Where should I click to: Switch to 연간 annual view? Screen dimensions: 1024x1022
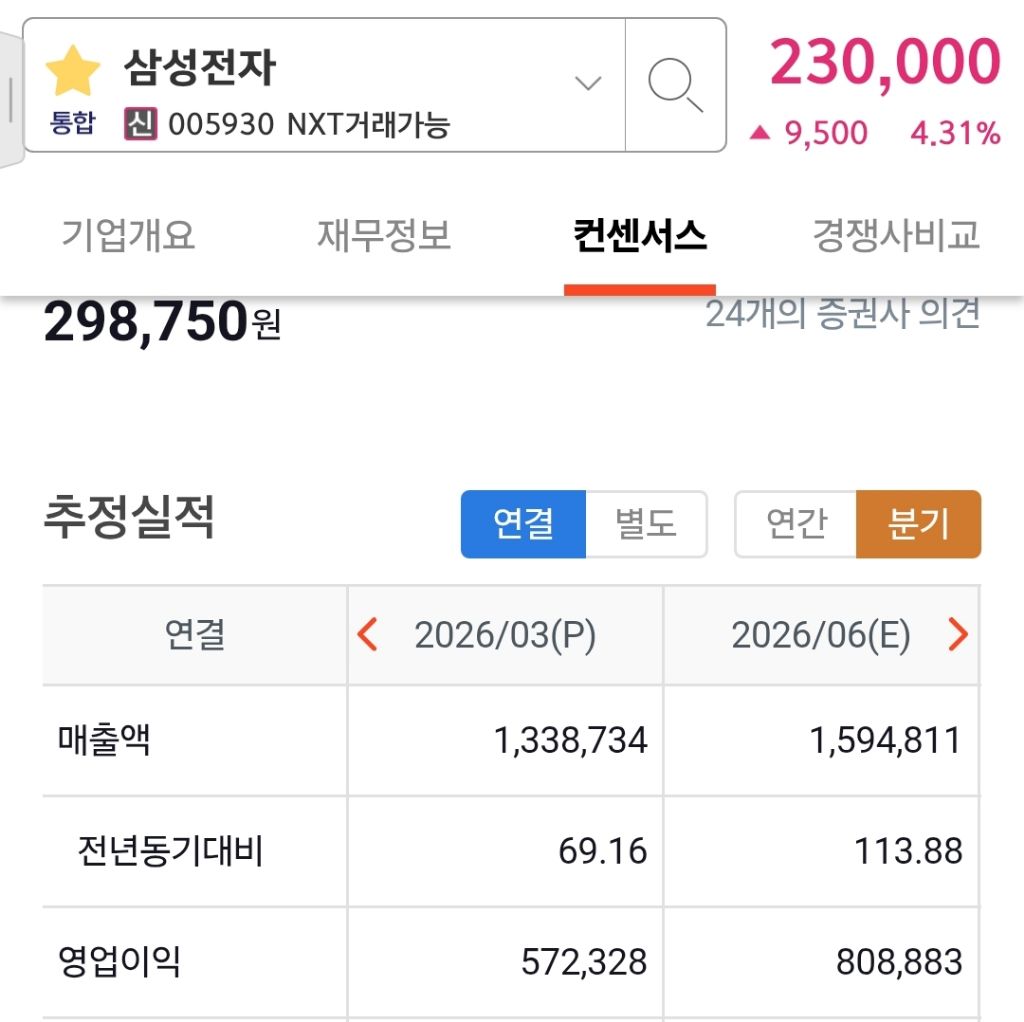(x=795, y=524)
